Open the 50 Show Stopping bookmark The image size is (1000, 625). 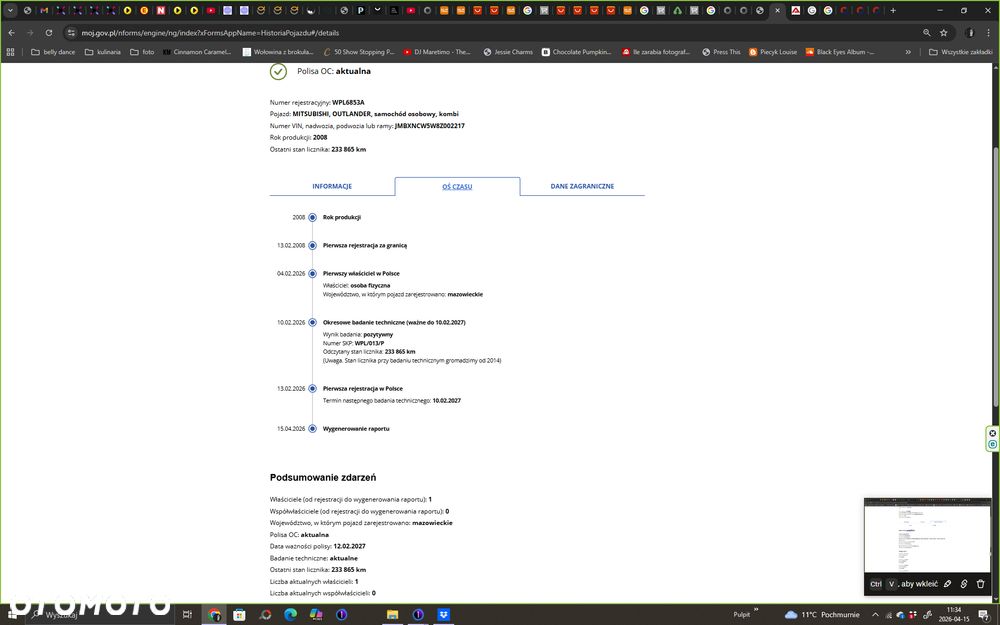tap(359, 52)
